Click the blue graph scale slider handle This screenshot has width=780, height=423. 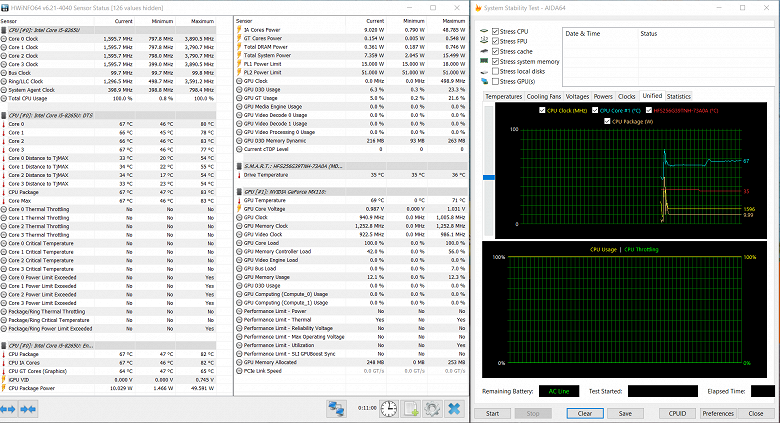coord(489,177)
